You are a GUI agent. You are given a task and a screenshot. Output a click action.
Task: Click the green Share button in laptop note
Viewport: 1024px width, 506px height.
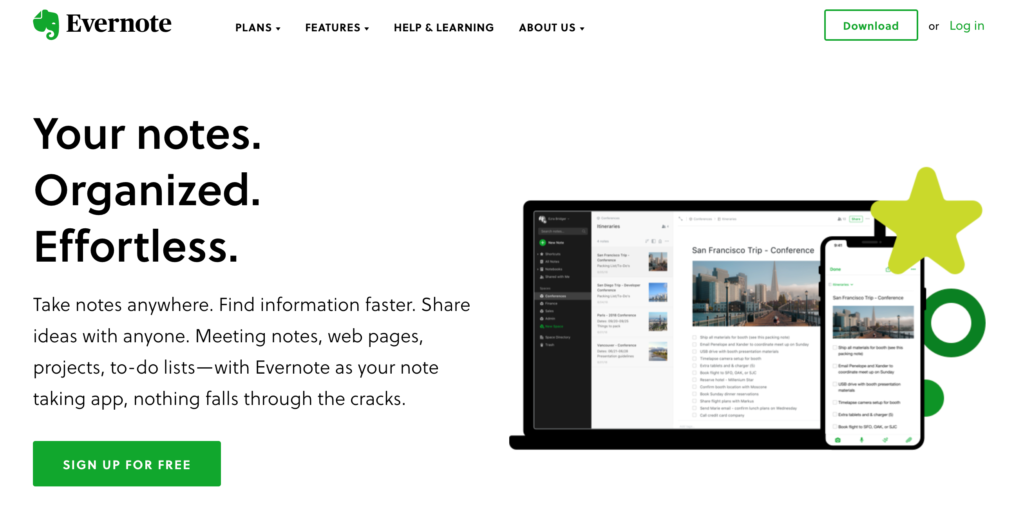pyautogui.click(x=856, y=219)
